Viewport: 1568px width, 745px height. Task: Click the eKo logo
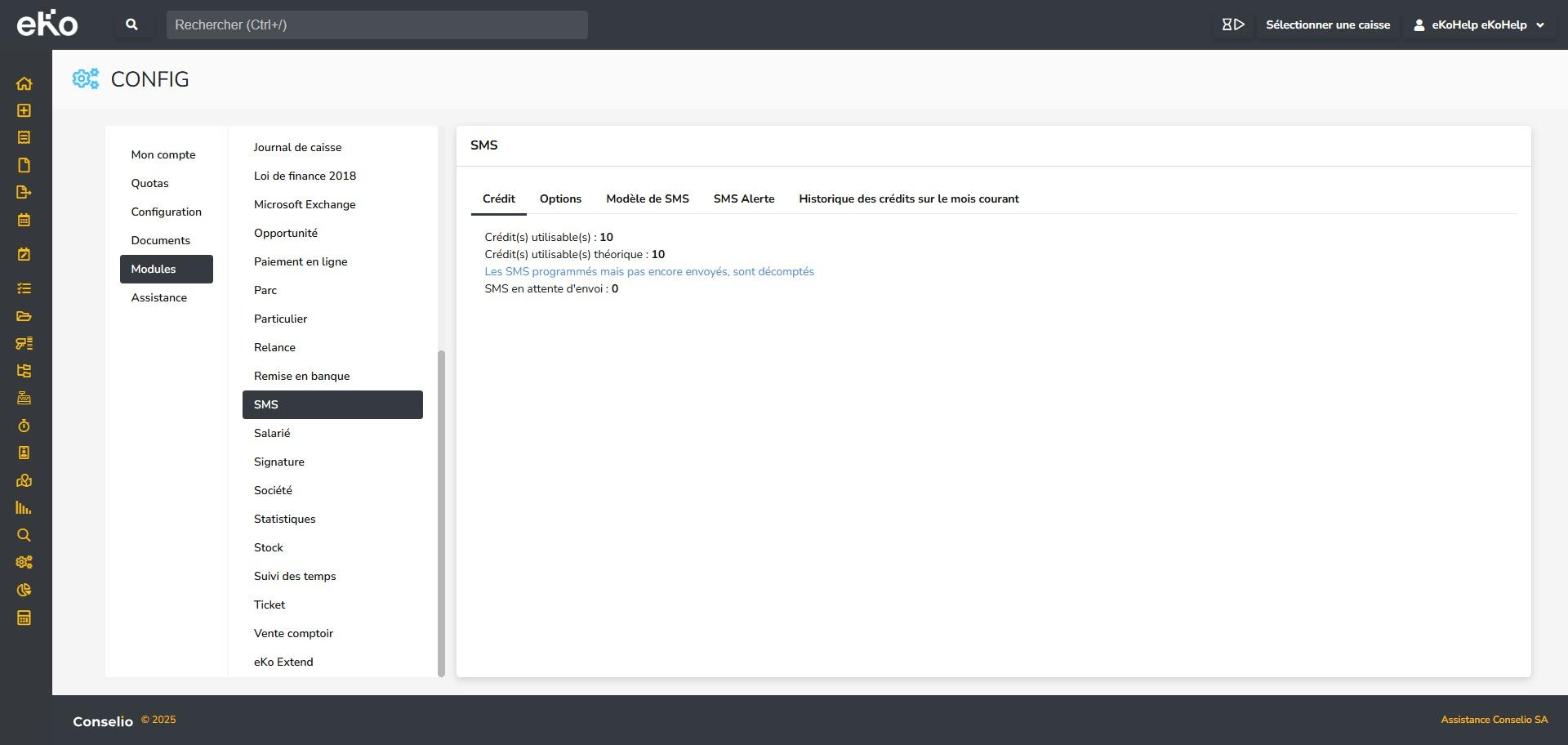(x=47, y=24)
